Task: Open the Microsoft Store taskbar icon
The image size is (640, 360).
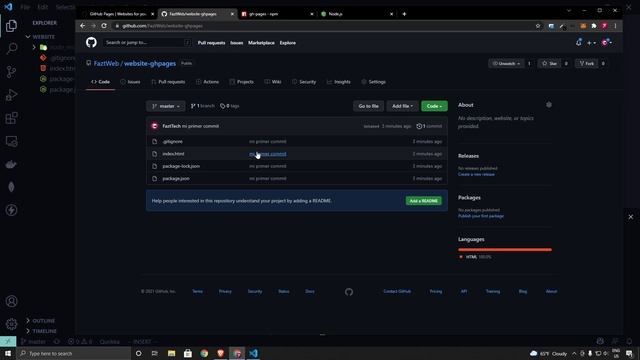Action: coord(188,353)
